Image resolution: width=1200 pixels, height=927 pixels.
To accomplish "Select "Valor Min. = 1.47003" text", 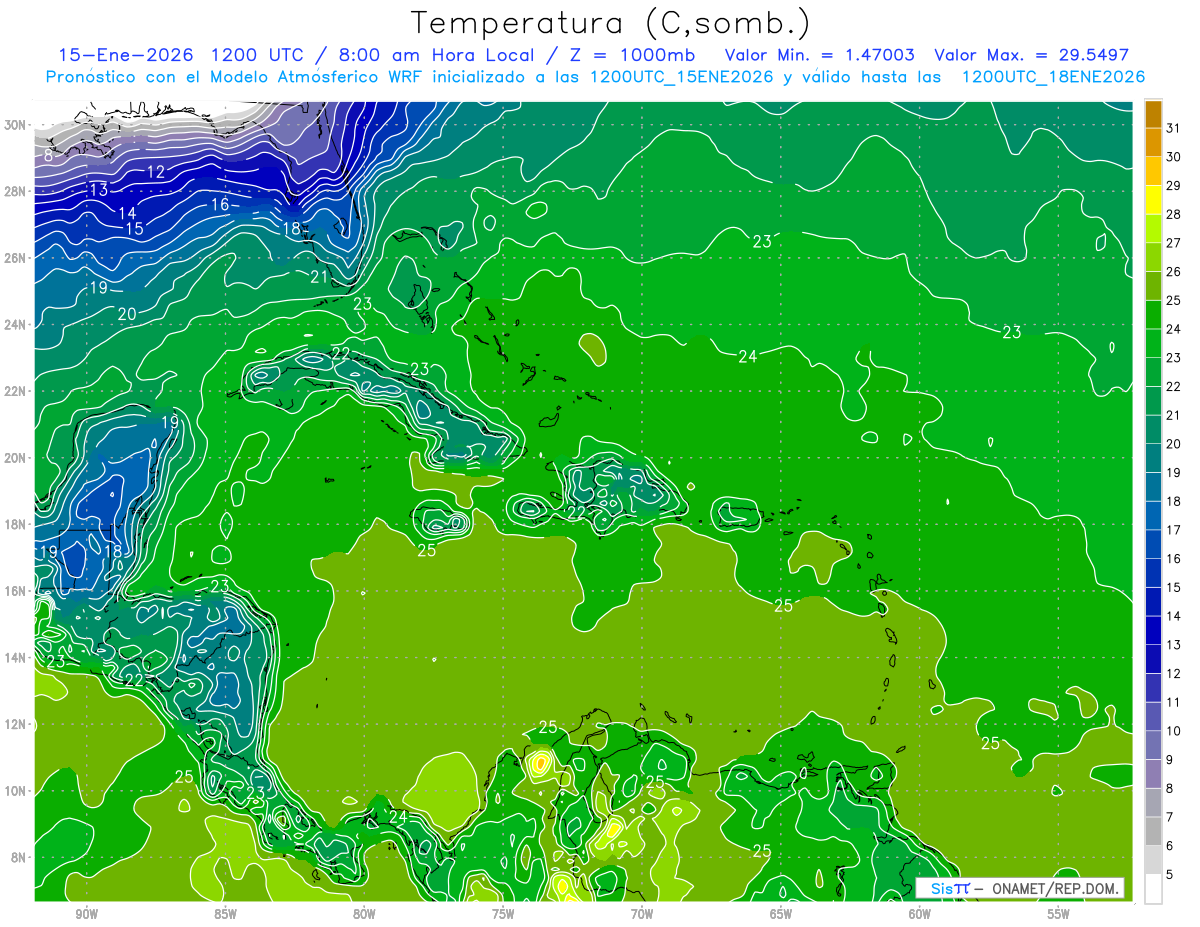I will click(x=820, y=55).
